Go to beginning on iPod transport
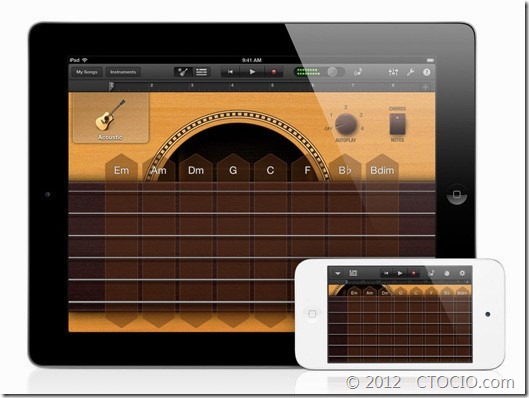The height and width of the screenshot is (398, 529). pyautogui.click(x=386, y=273)
